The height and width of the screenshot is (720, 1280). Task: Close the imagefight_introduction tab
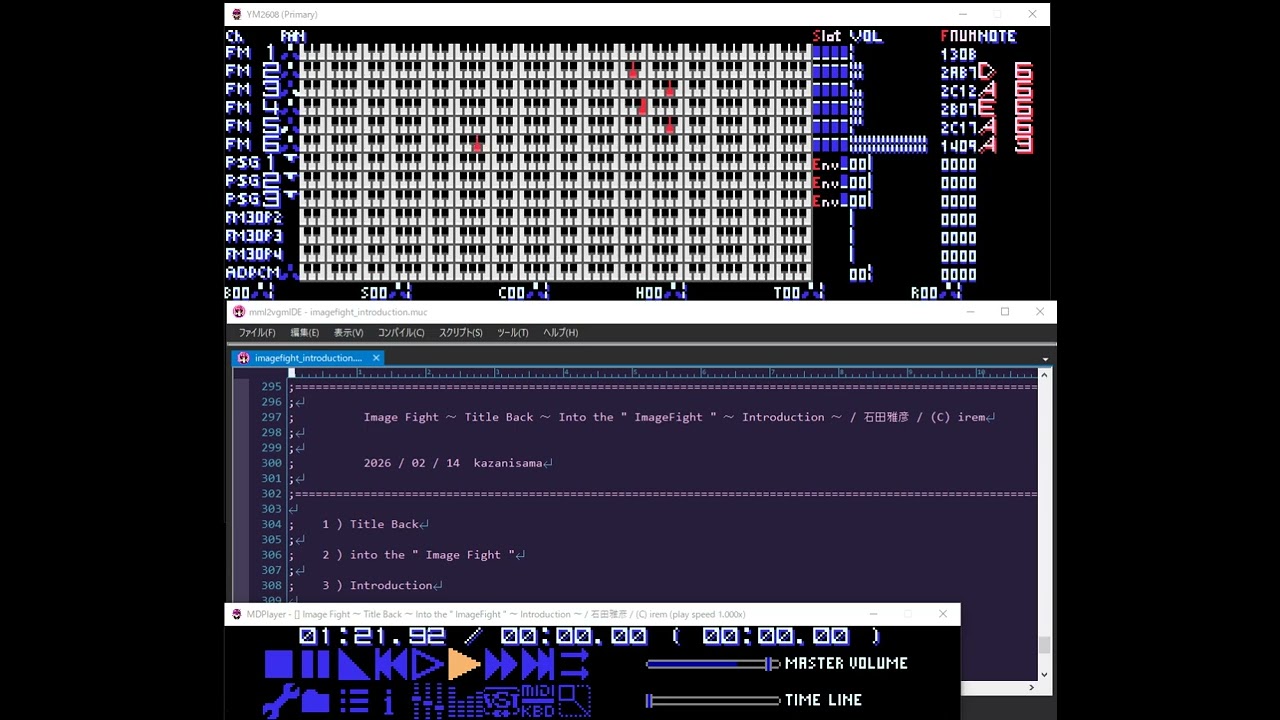376,358
